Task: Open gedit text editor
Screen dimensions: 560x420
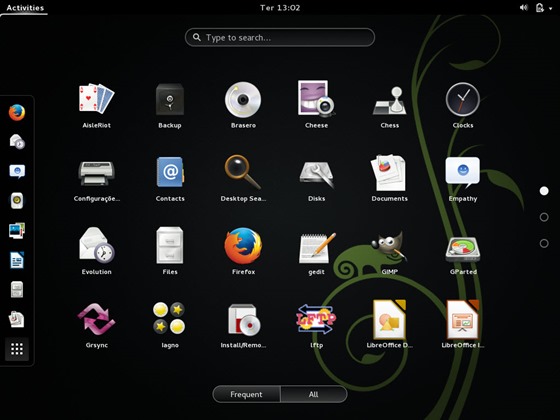Action: [x=317, y=248]
